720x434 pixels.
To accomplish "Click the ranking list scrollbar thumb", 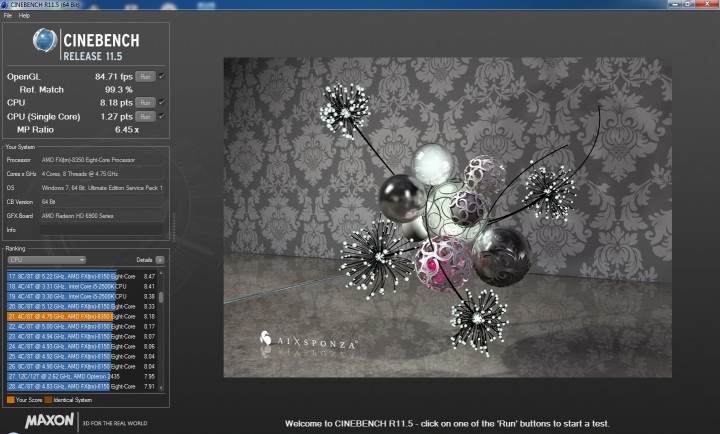I will tap(161, 297).
